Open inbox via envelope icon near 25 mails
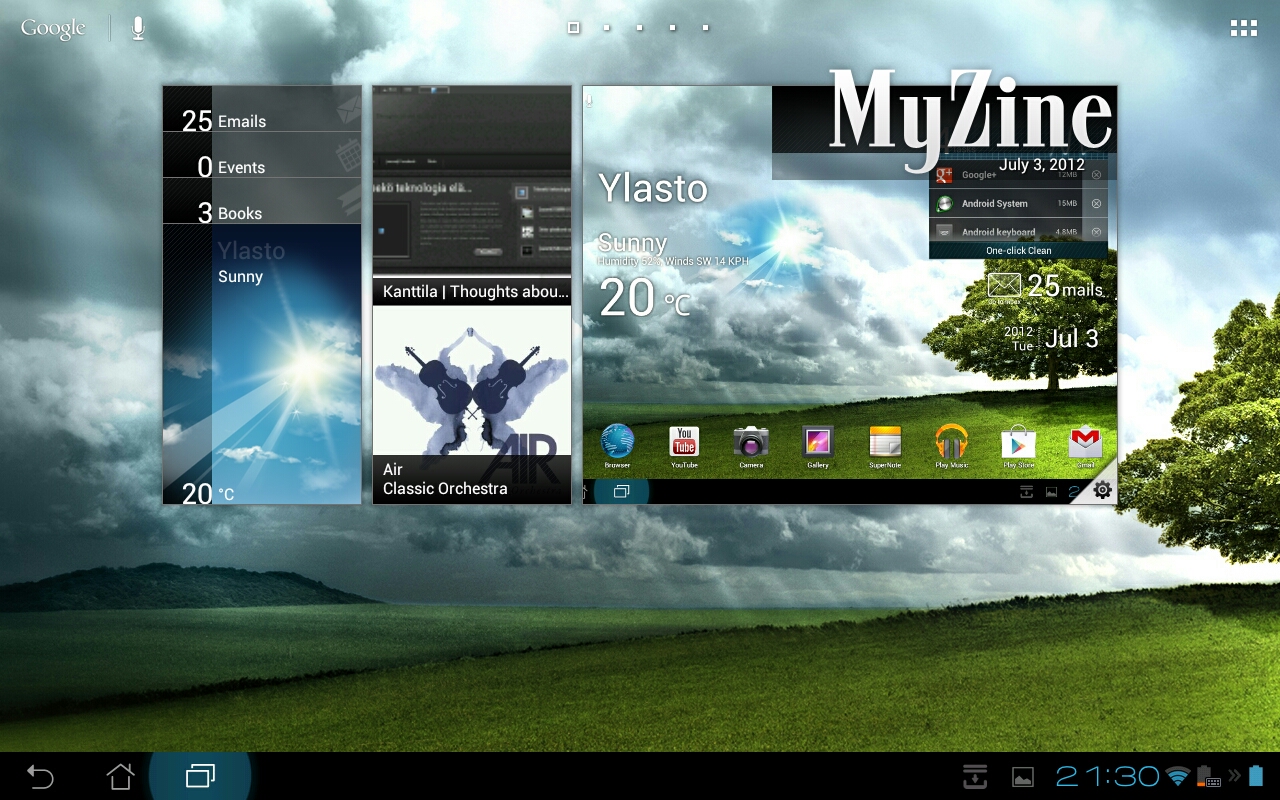 click(1004, 286)
